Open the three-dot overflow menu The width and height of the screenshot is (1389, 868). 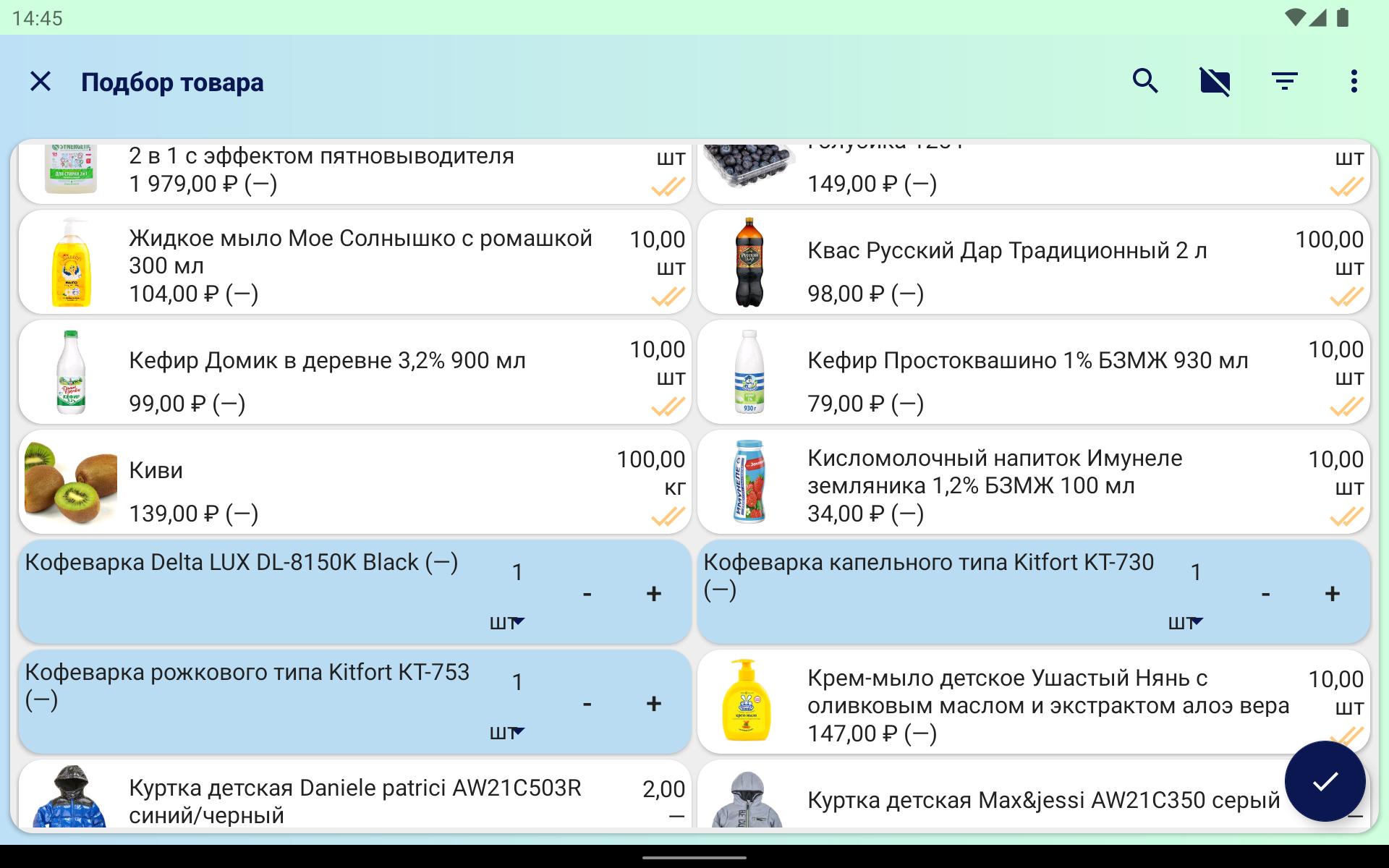click(1354, 81)
